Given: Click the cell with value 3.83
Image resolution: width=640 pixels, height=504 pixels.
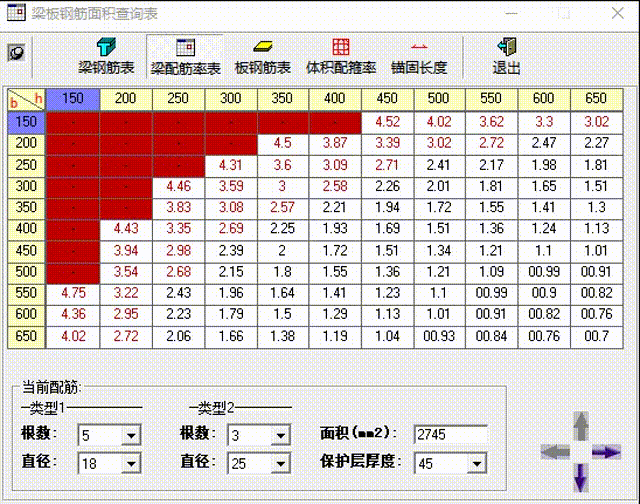Looking at the screenshot, I should point(178,208).
